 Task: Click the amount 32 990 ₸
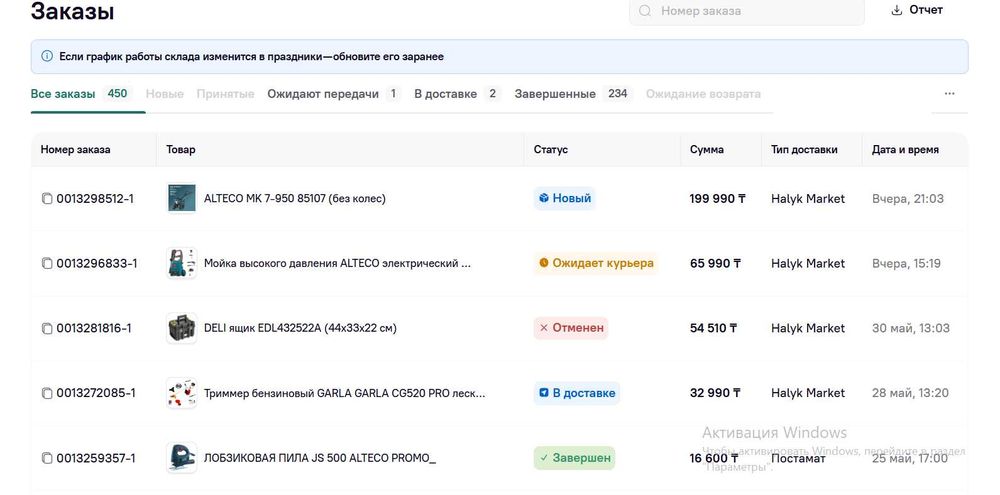point(716,393)
